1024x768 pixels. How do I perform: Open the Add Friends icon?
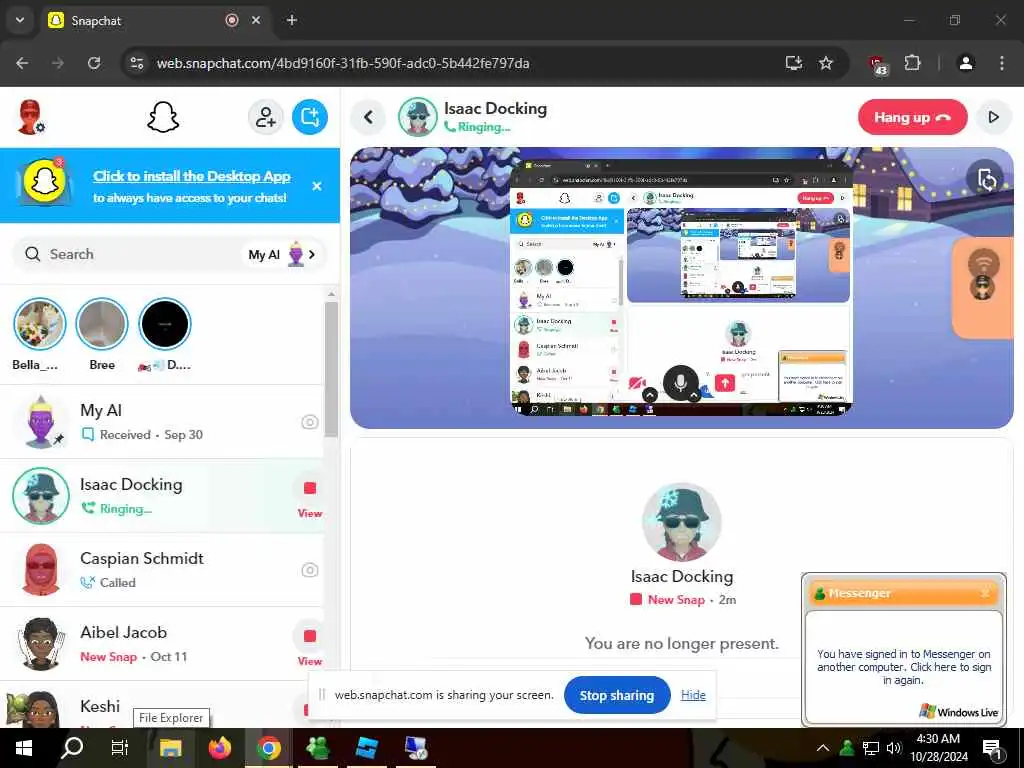pos(265,118)
